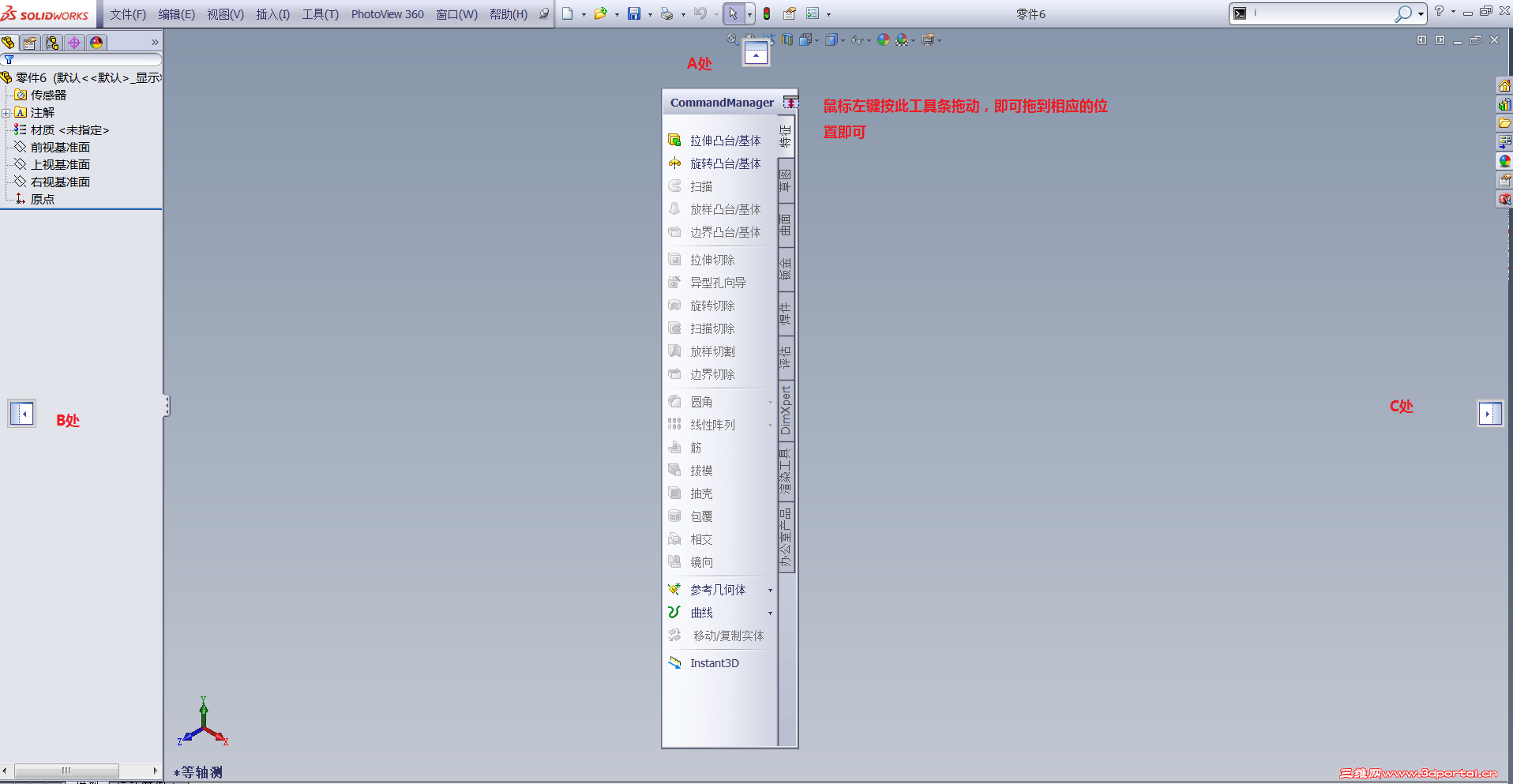Open the Save dropdown arrow
Viewport: 1513px width, 784px height.
click(x=650, y=15)
